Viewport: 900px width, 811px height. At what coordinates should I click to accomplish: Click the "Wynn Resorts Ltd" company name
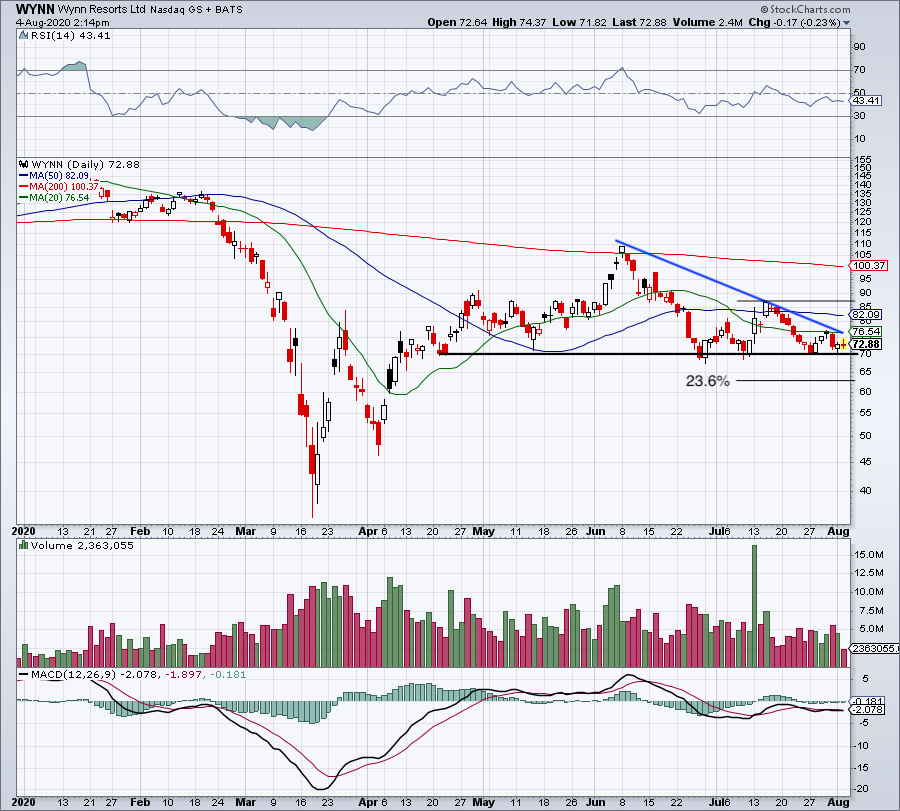point(102,10)
